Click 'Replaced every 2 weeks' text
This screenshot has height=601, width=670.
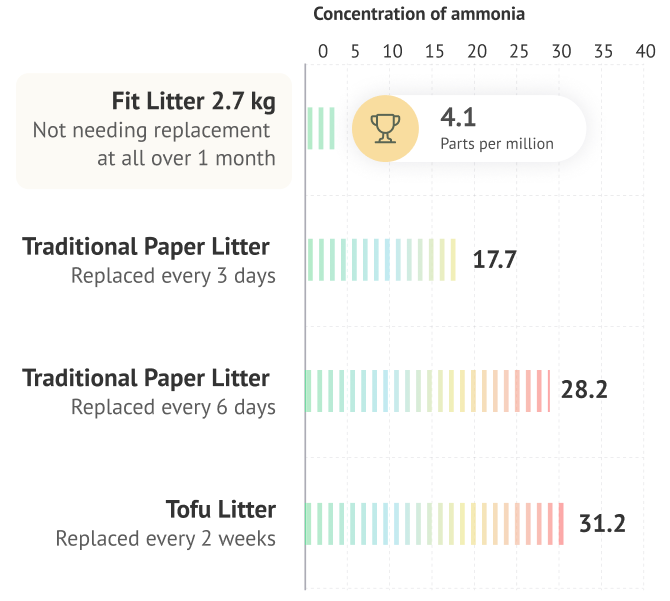tap(166, 539)
